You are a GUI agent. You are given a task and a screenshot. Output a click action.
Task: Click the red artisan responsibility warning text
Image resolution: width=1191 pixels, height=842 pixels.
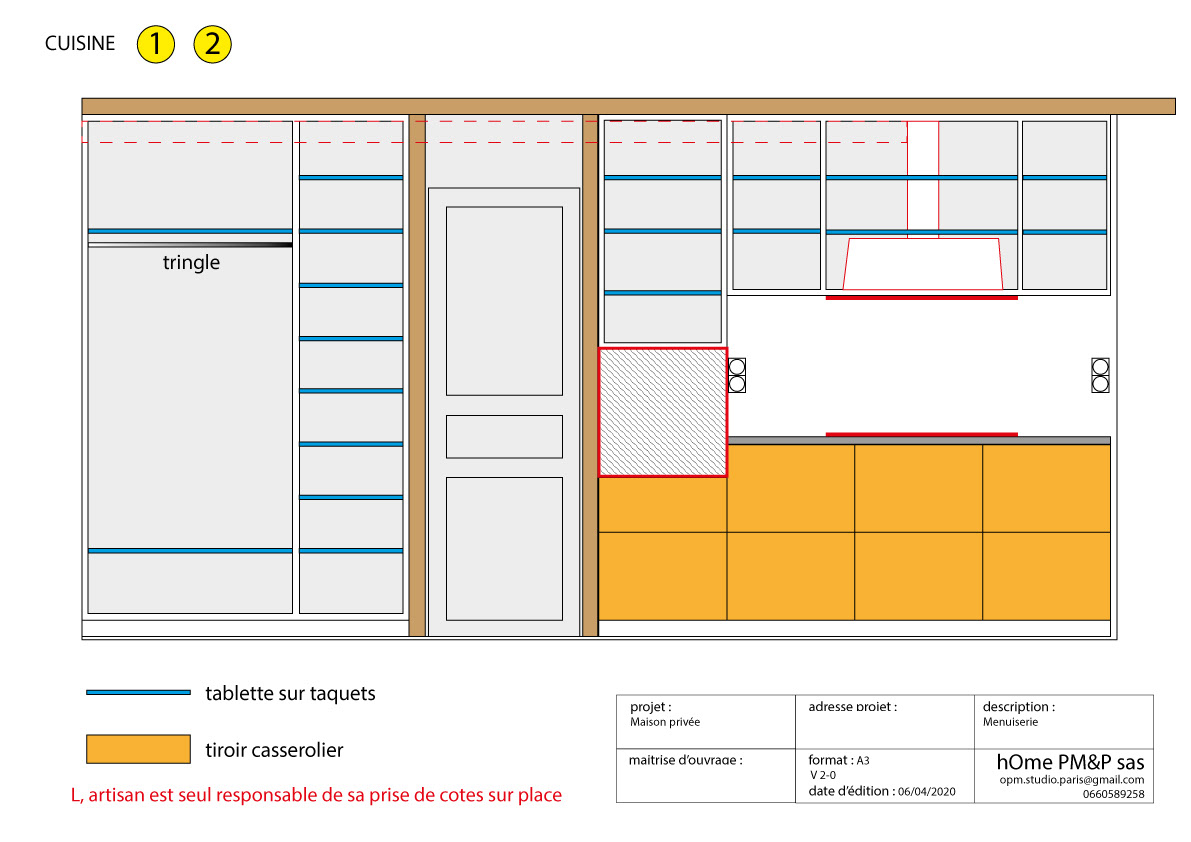coord(317,795)
